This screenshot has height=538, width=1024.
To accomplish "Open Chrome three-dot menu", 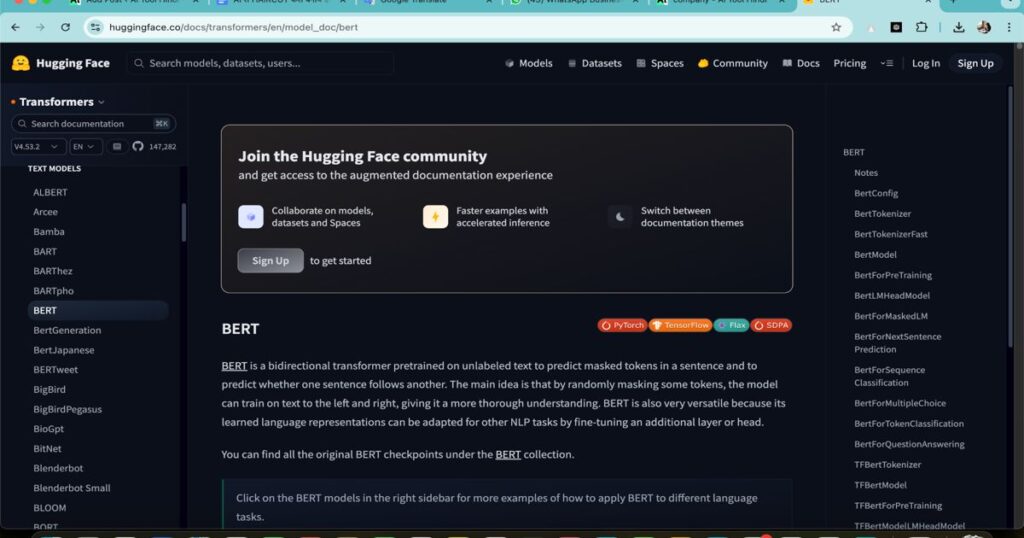I will tap(1009, 27).
